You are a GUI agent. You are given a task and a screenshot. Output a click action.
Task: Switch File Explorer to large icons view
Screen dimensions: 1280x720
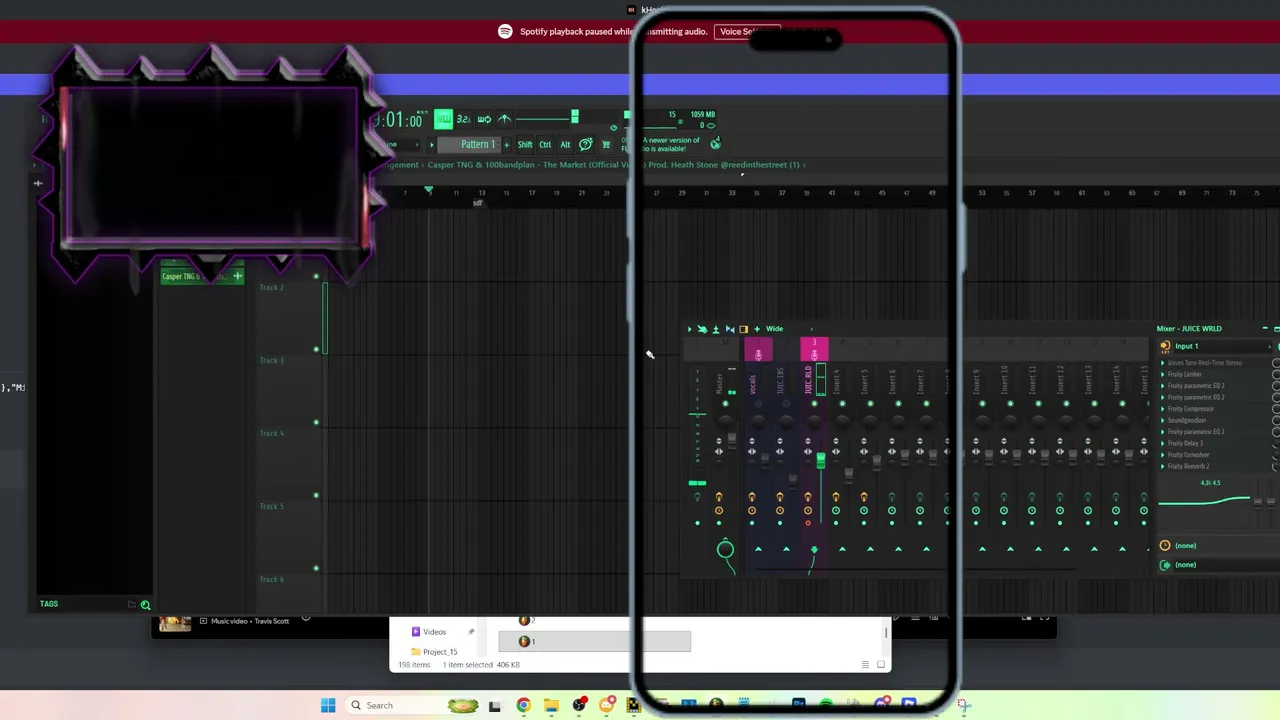(881, 665)
